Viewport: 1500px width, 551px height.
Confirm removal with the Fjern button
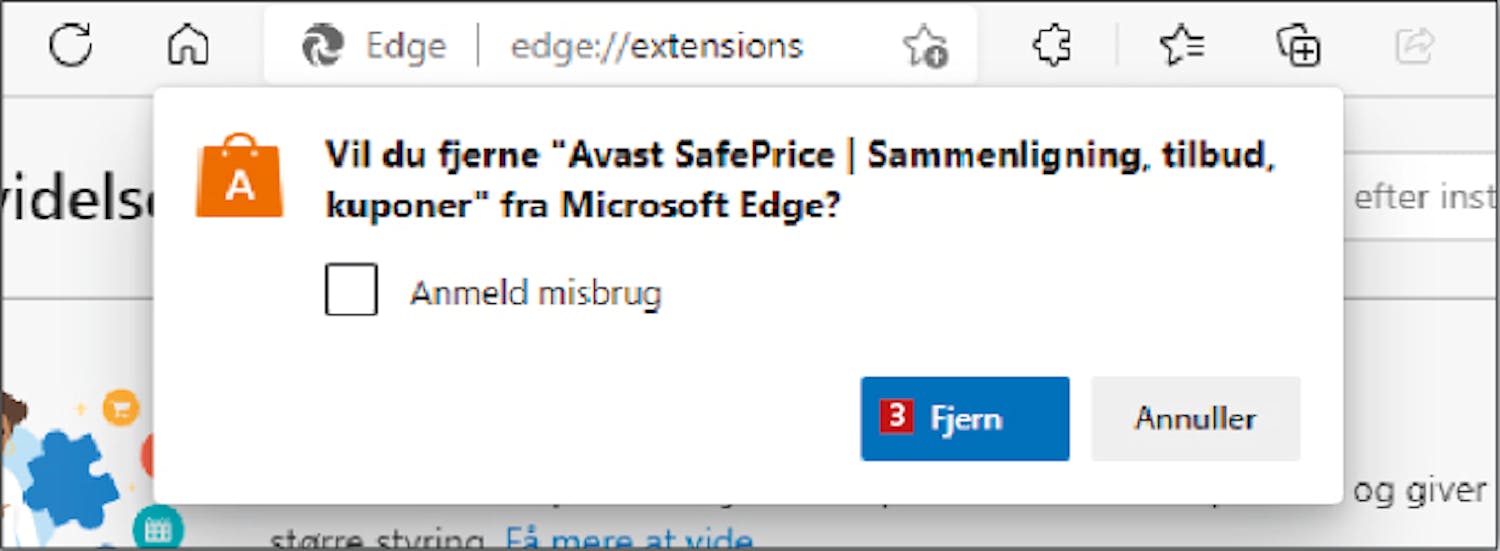click(x=965, y=418)
